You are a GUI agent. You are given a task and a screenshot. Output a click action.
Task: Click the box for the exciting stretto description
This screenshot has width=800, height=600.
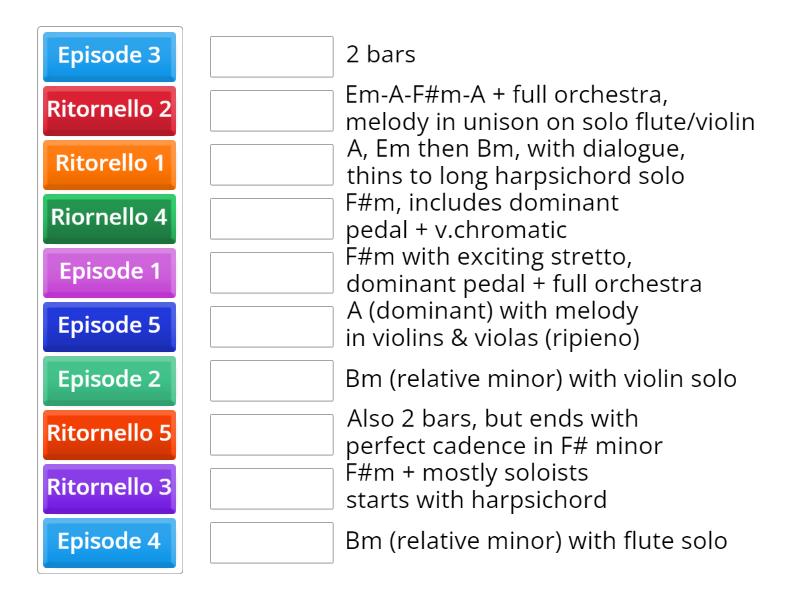(x=272, y=273)
